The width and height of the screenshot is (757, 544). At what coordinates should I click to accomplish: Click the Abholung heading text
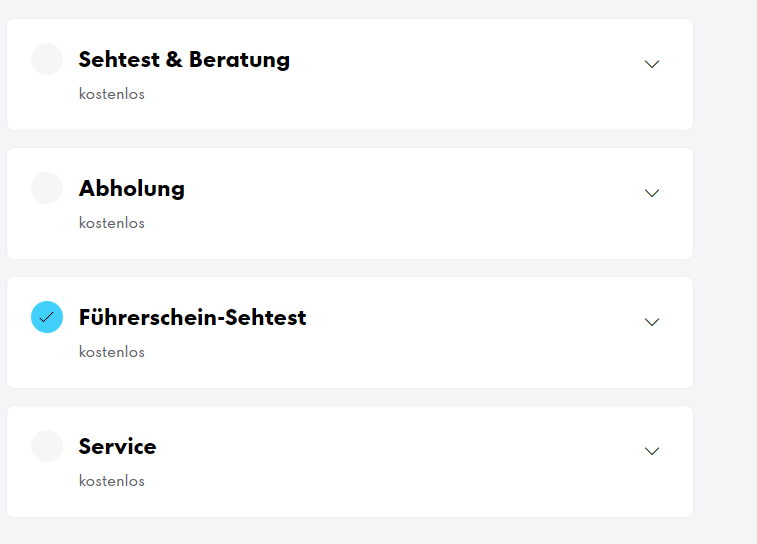click(132, 188)
